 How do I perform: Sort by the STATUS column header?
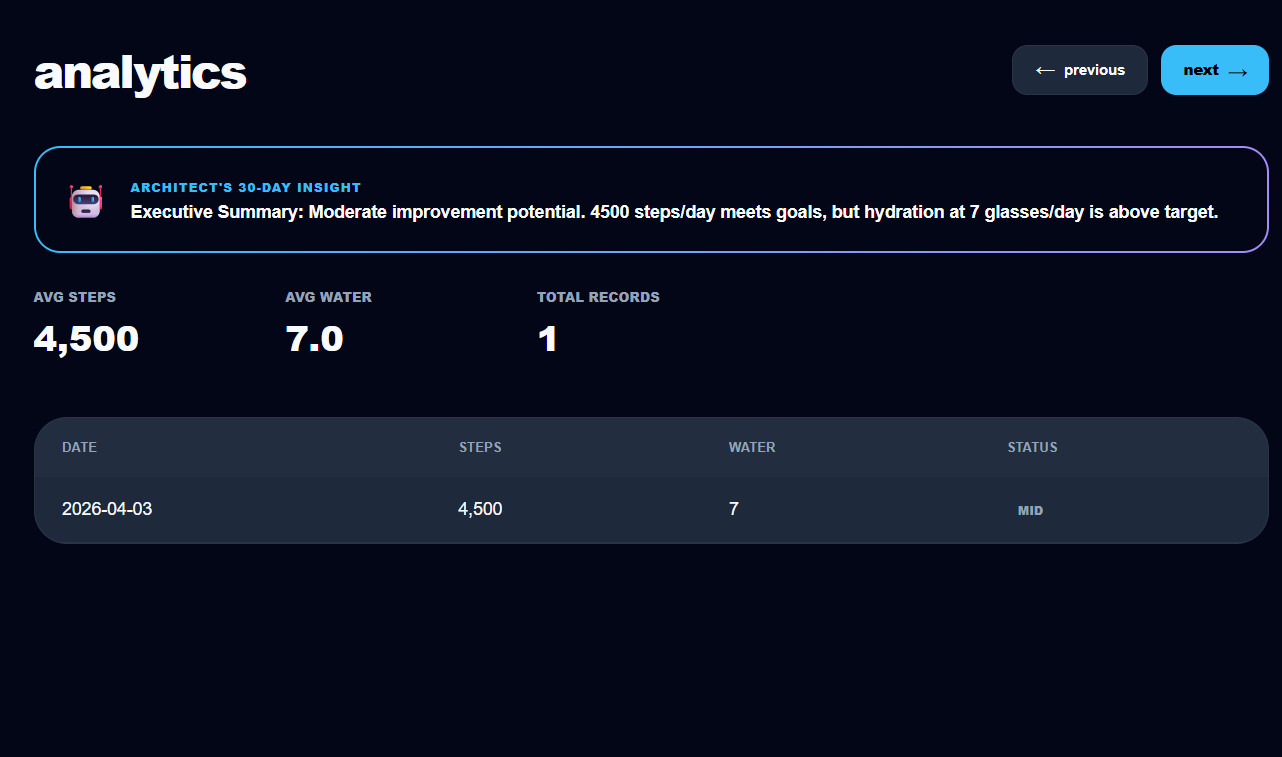[1032, 447]
